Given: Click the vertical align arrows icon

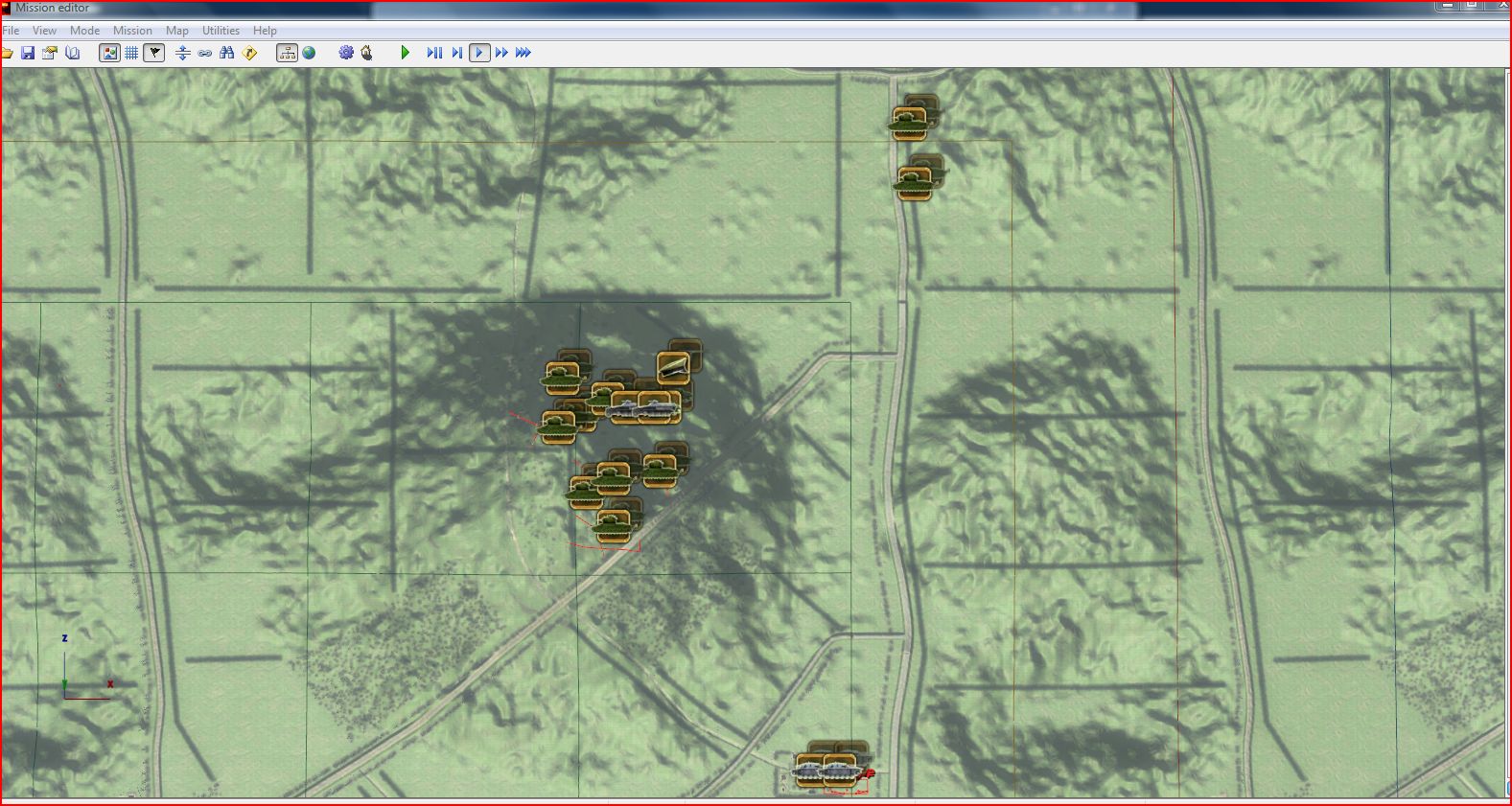Looking at the screenshot, I should tap(182, 53).
